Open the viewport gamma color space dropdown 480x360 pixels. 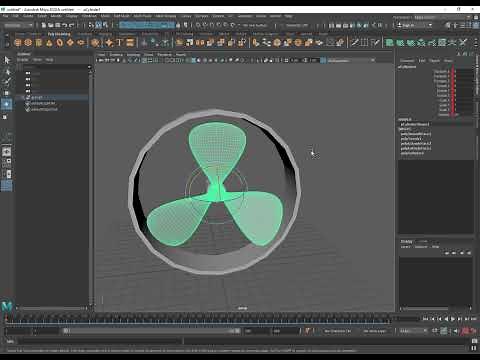coord(351,60)
